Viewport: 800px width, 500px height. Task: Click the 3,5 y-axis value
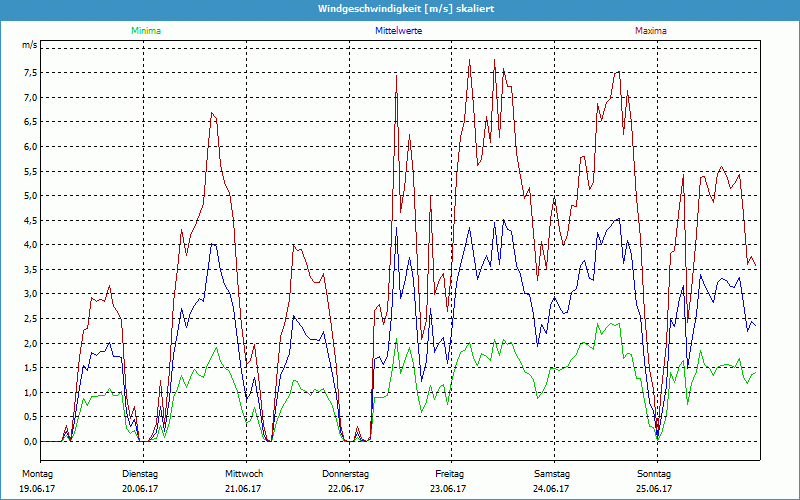[x=31, y=269]
